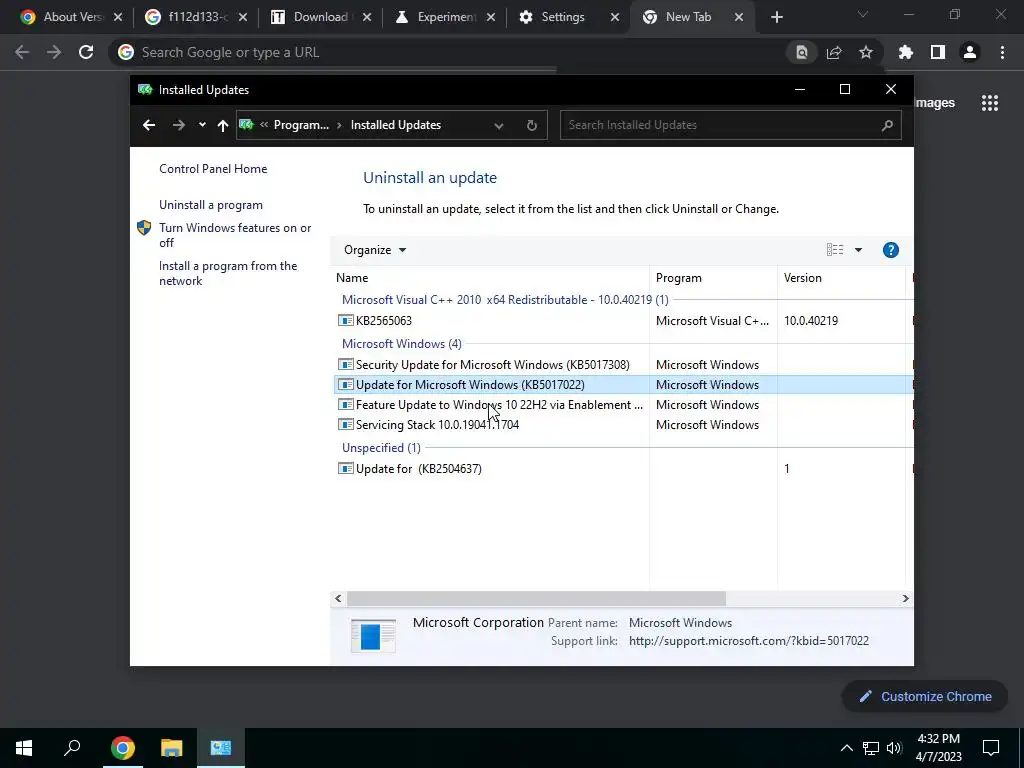Select Security Update KB5017308

coord(492,364)
